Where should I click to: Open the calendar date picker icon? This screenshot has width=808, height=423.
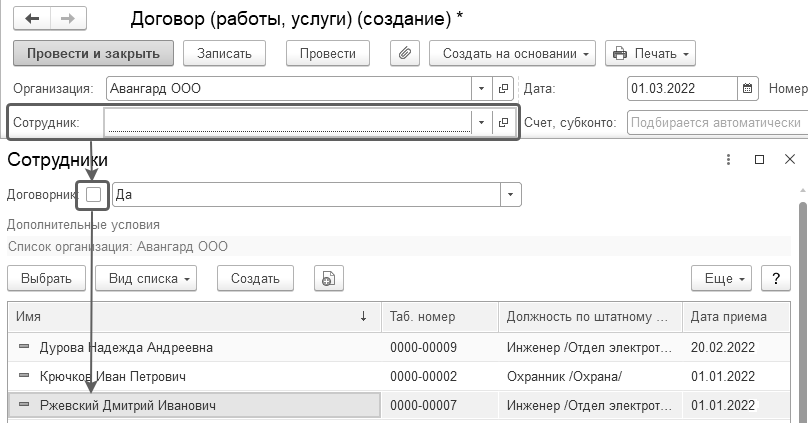[747, 88]
